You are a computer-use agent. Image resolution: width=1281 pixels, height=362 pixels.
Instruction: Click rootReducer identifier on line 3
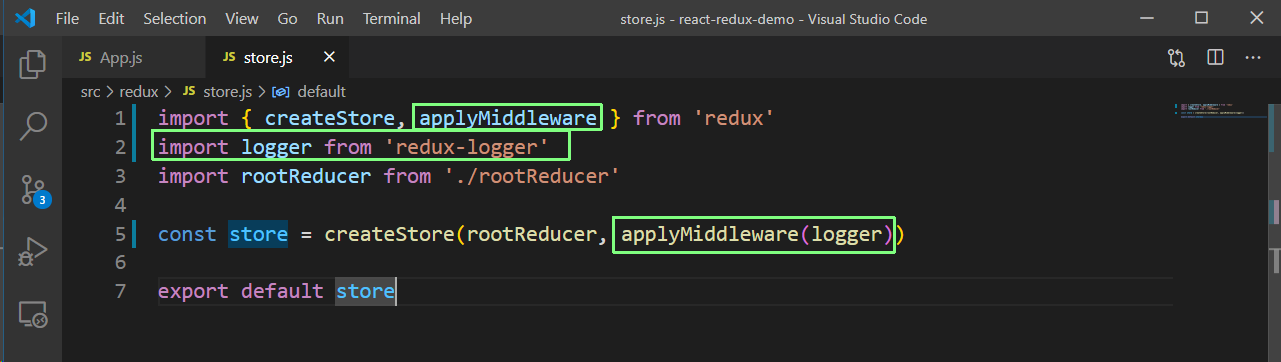click(x=306, y=177)
